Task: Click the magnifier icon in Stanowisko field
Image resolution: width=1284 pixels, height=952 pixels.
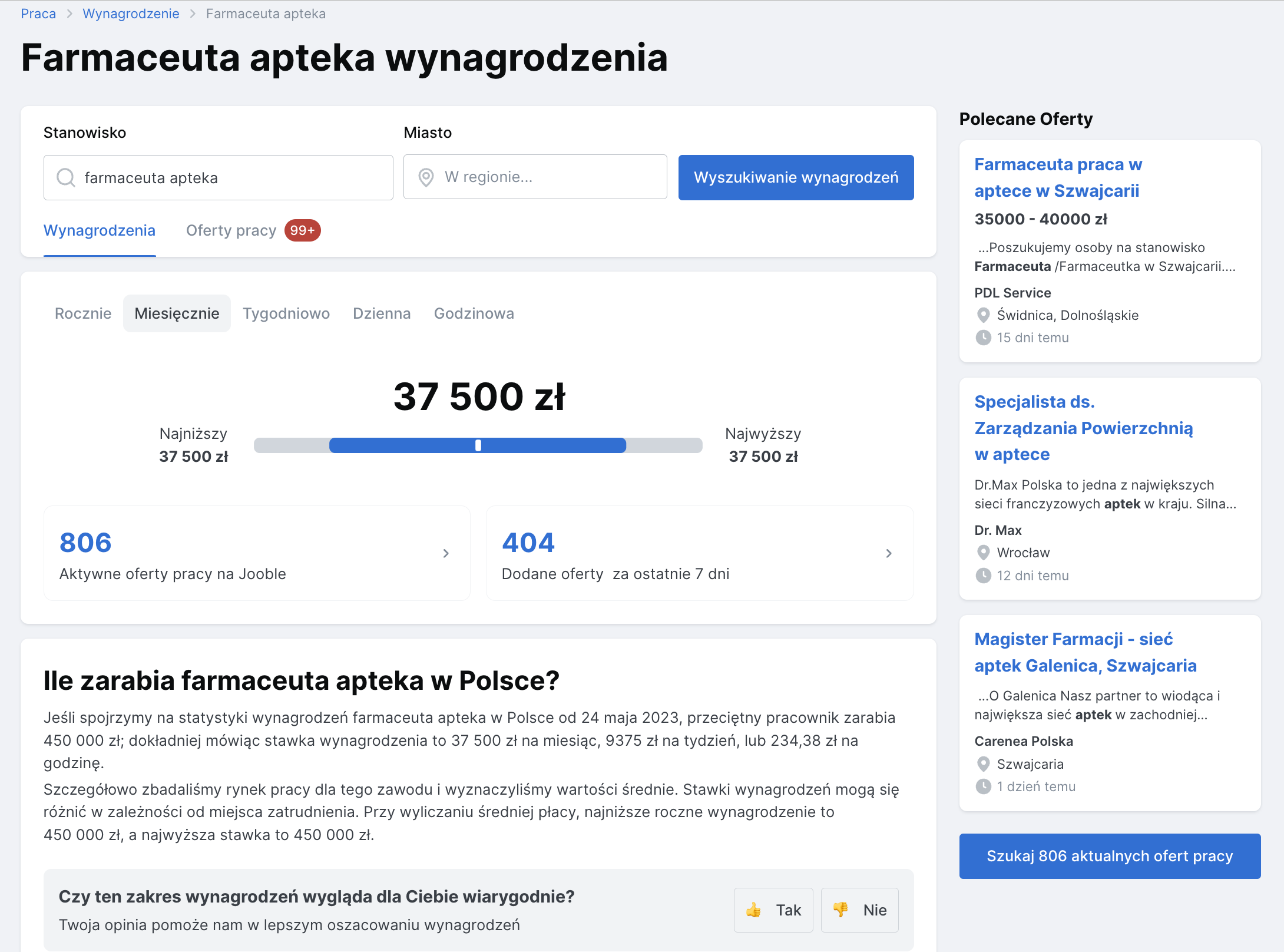Action: coord(65,177)
